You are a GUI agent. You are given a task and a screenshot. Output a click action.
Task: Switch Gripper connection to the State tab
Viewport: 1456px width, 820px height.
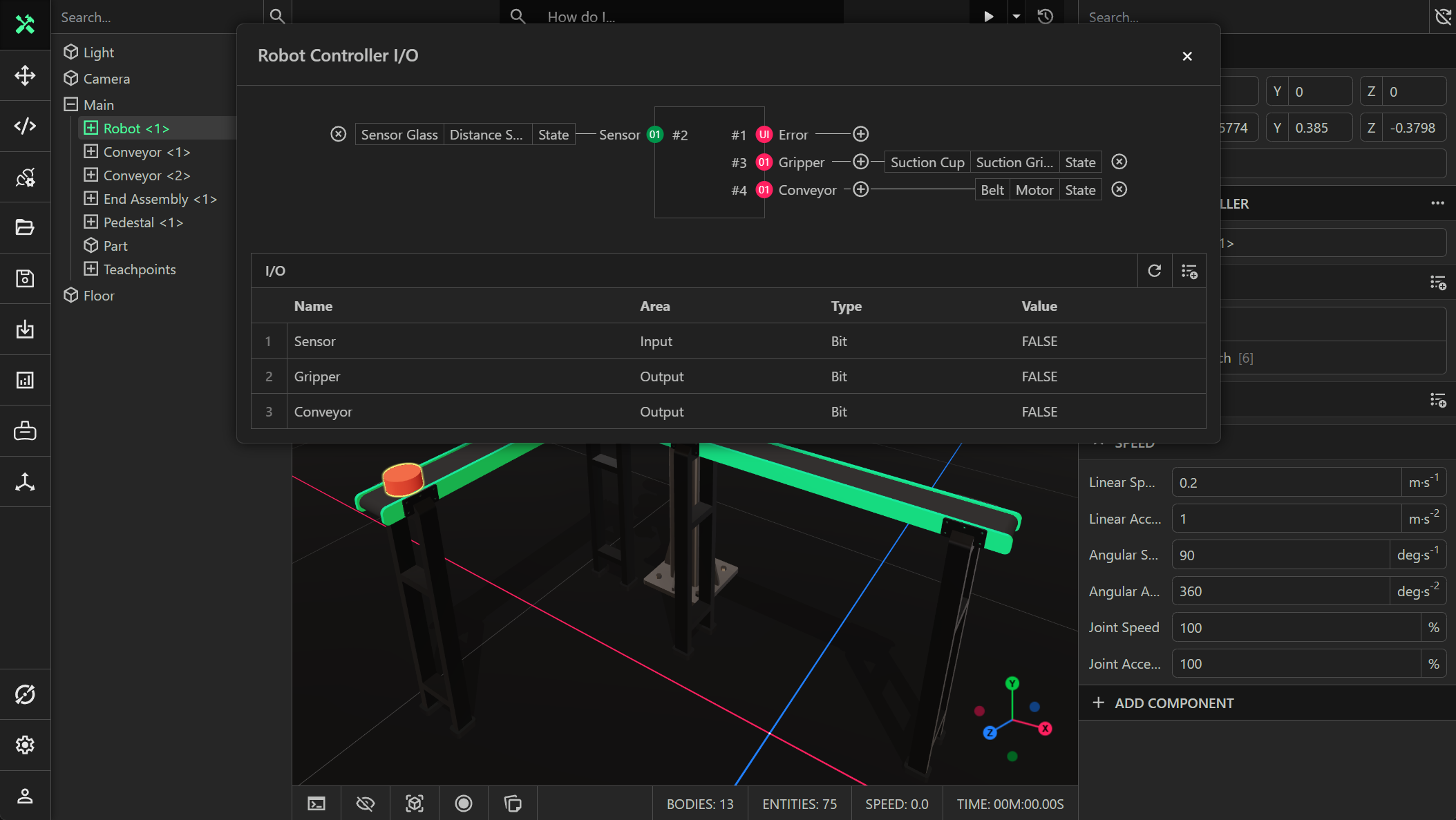point(1080,162)
